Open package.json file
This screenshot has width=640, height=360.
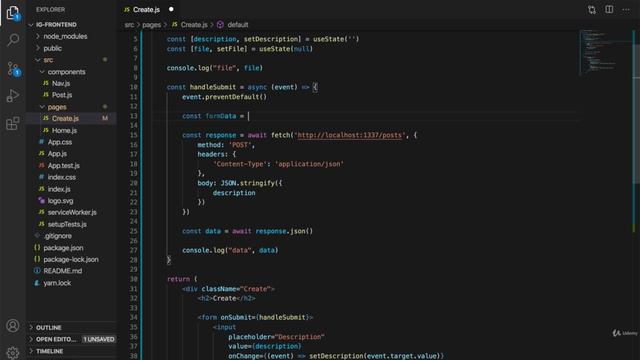[63, 248]
